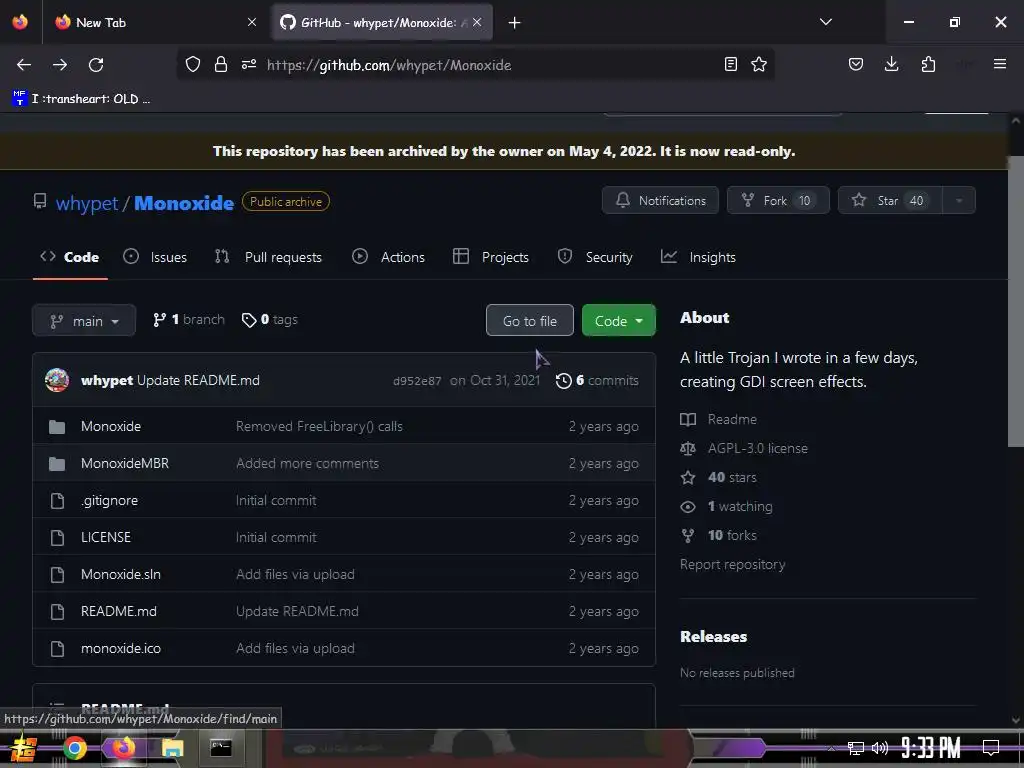
Task: Open the Issues tab
Action: point(155,257)
